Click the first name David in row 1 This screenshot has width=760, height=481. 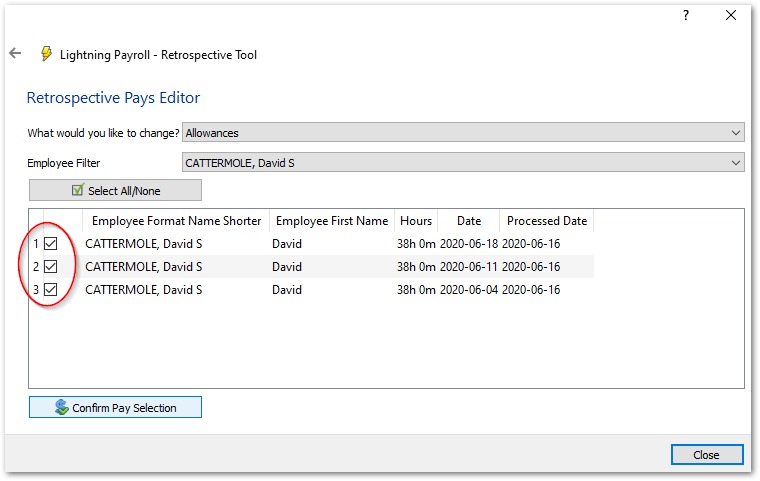click(x=287, y=243)
